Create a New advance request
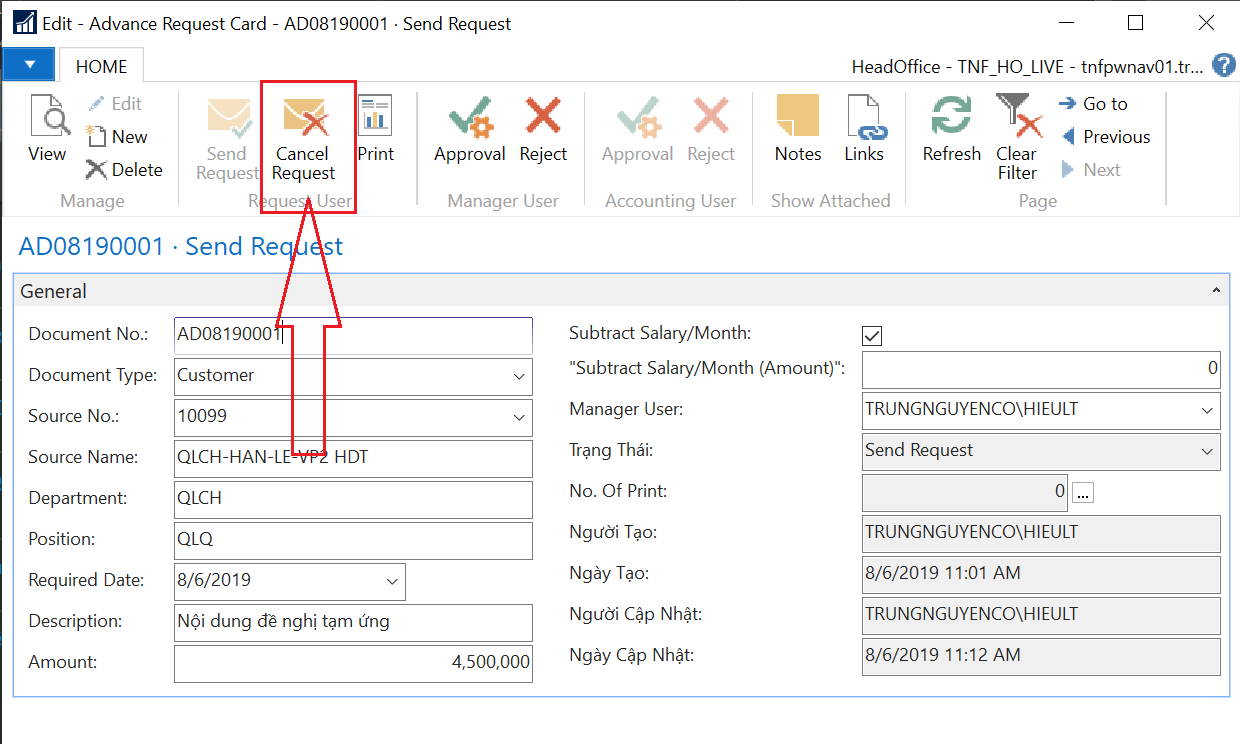 tap(116, 137)
